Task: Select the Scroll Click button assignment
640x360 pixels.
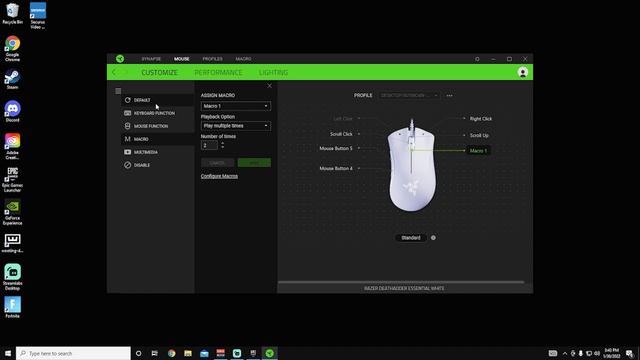Action: click(341, 134)
